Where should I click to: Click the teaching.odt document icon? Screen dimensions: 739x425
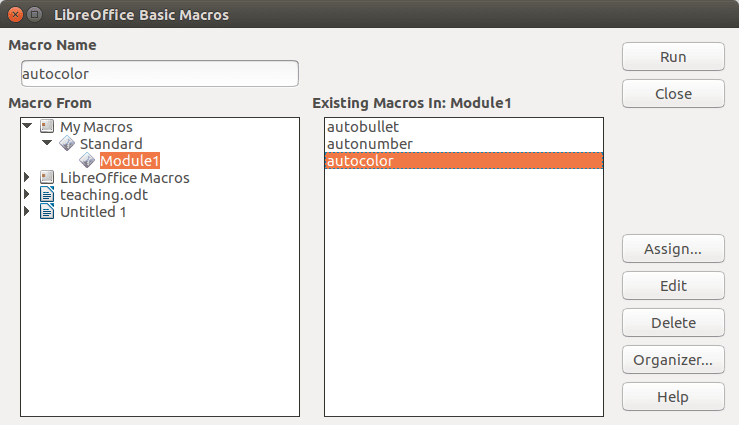click(x=47, y=195)
